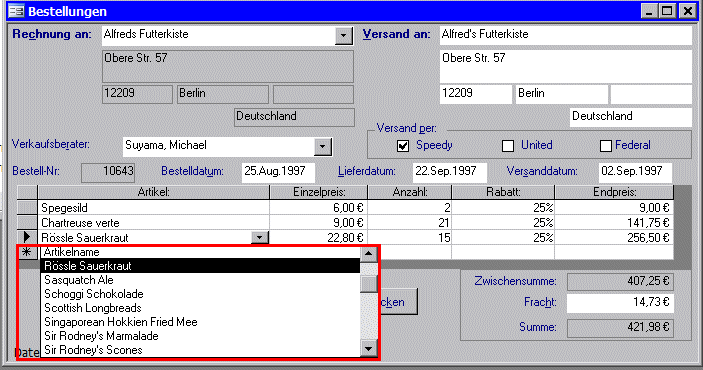Click the Rössle Sauerkraut quantity 15
The width and height of the screenshot is (703, 370).
(x=410, y=237)
